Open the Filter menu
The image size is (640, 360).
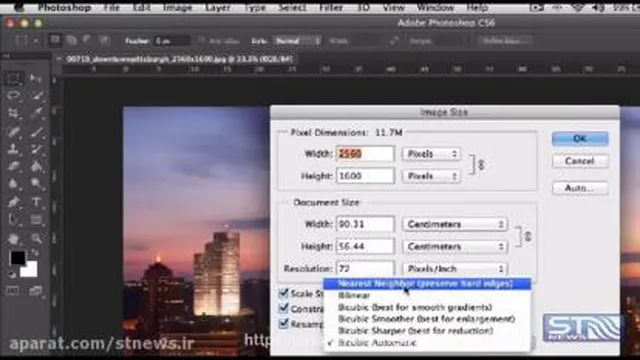click(x=331, y=8)
